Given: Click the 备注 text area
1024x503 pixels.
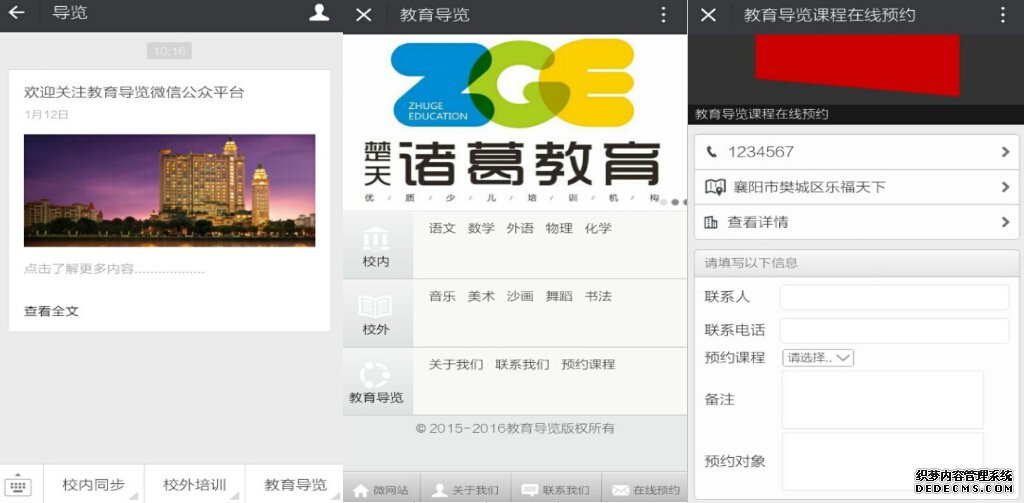Looking at the screenshot, I should pyautogui.click(x=882, y=400).
